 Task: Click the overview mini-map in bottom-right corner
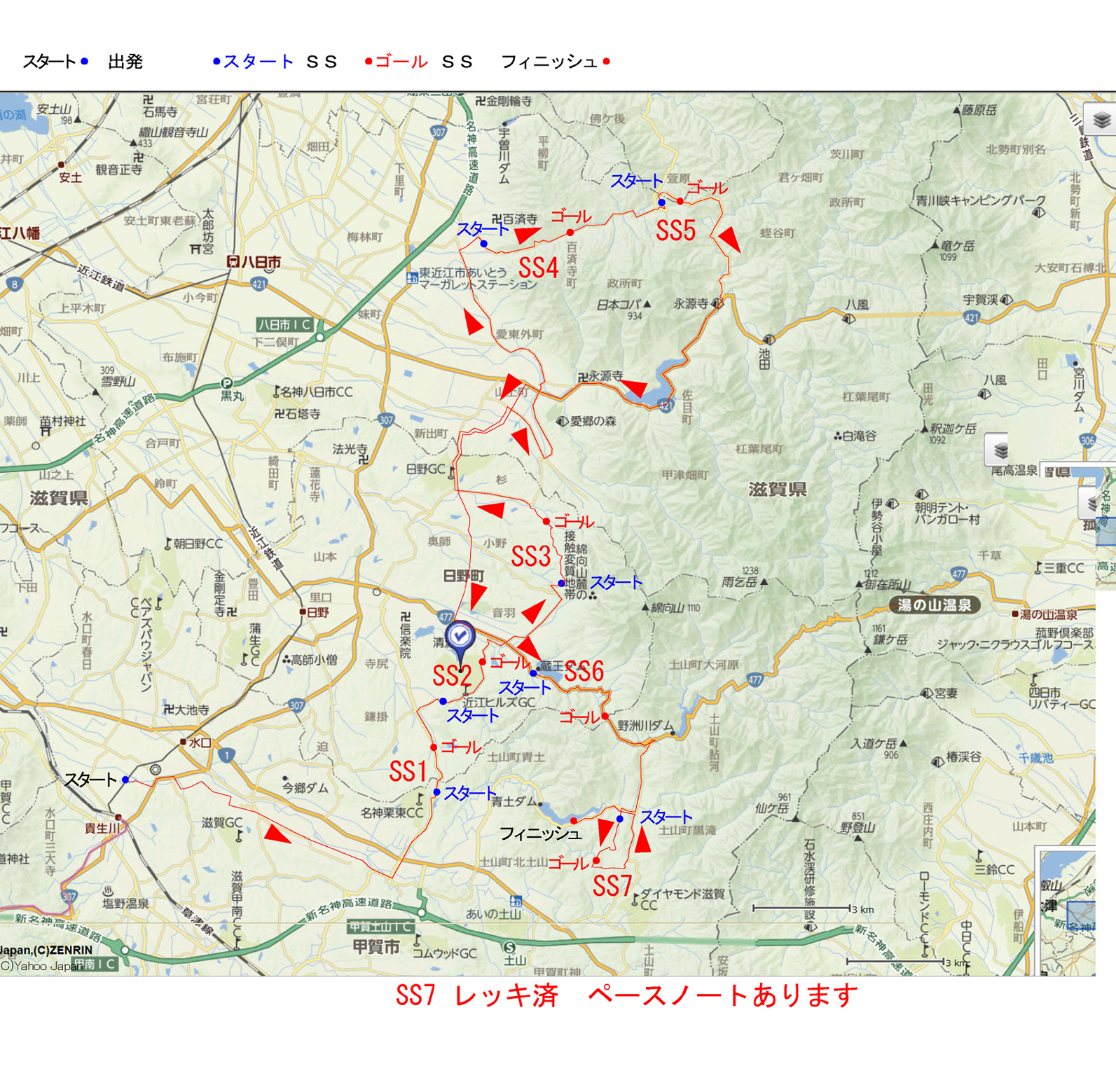click(1066, 910)
